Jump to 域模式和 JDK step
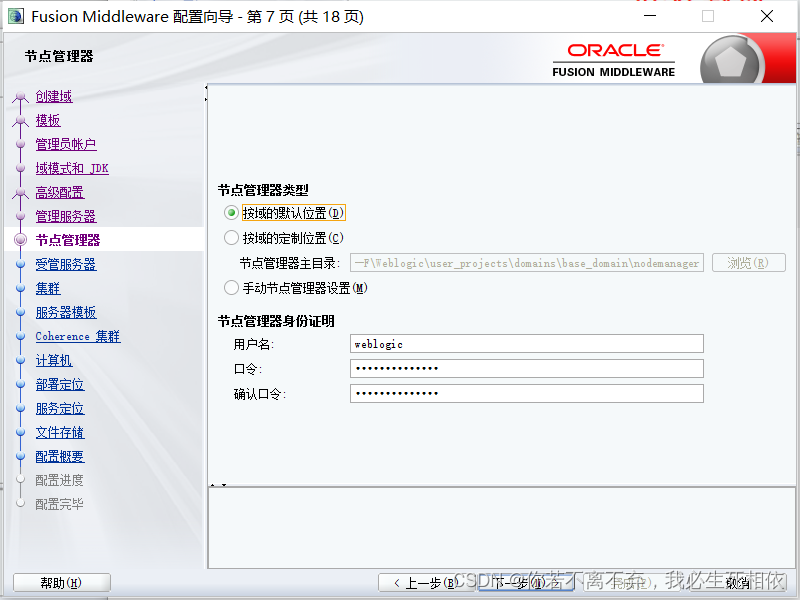 pyautogui.click(x=72, y=168)
